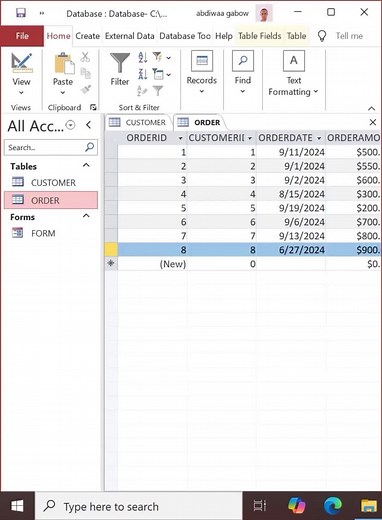Open the Records group button
Viewport: 382px width, 520px height.
click(x=202, y=72)
